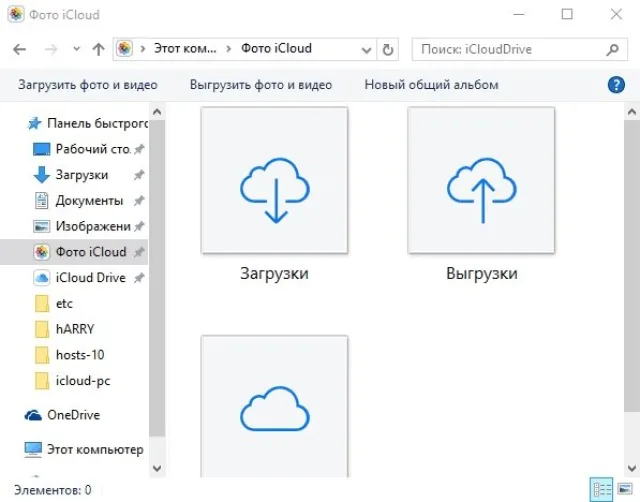Open the hosts-10 folder
640x502 pixels.
click(x=69, y=355)
